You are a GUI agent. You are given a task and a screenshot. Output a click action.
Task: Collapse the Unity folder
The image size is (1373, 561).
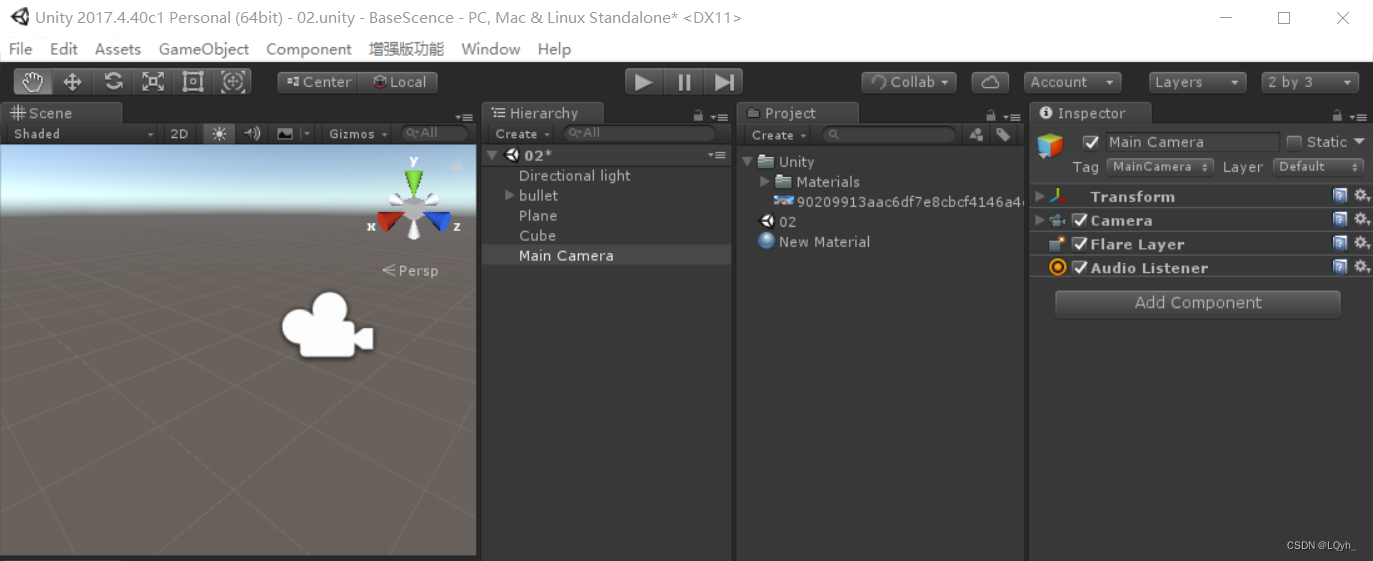tap(747, 162)
